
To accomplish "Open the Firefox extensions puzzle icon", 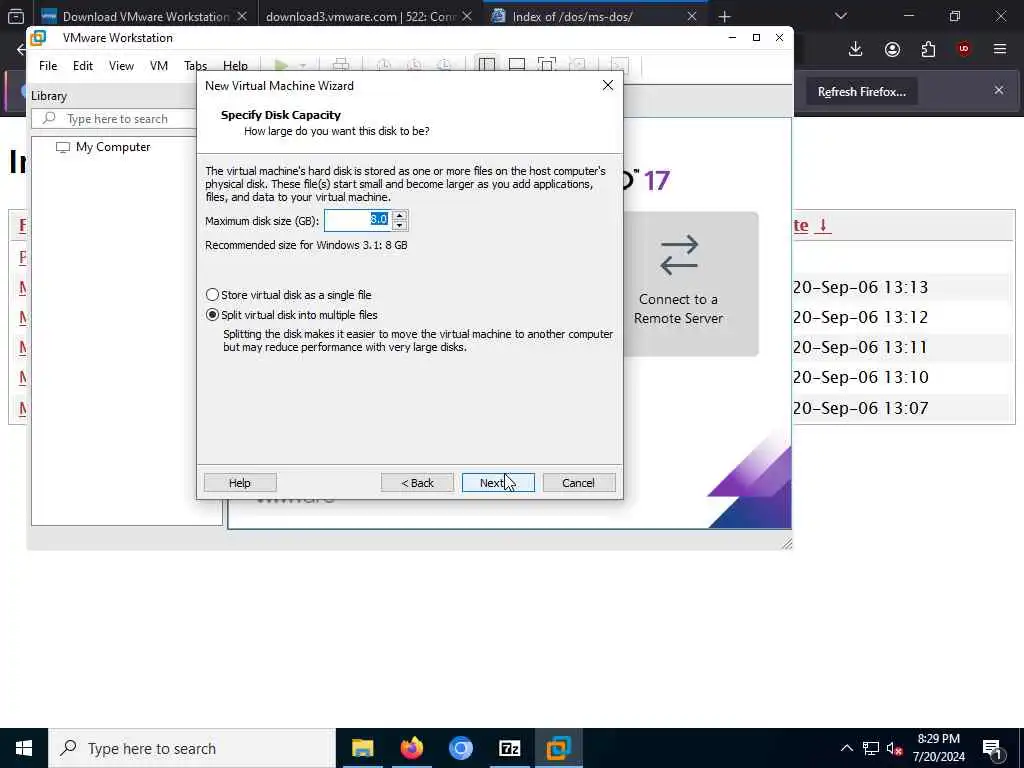I will pos(928,49).
